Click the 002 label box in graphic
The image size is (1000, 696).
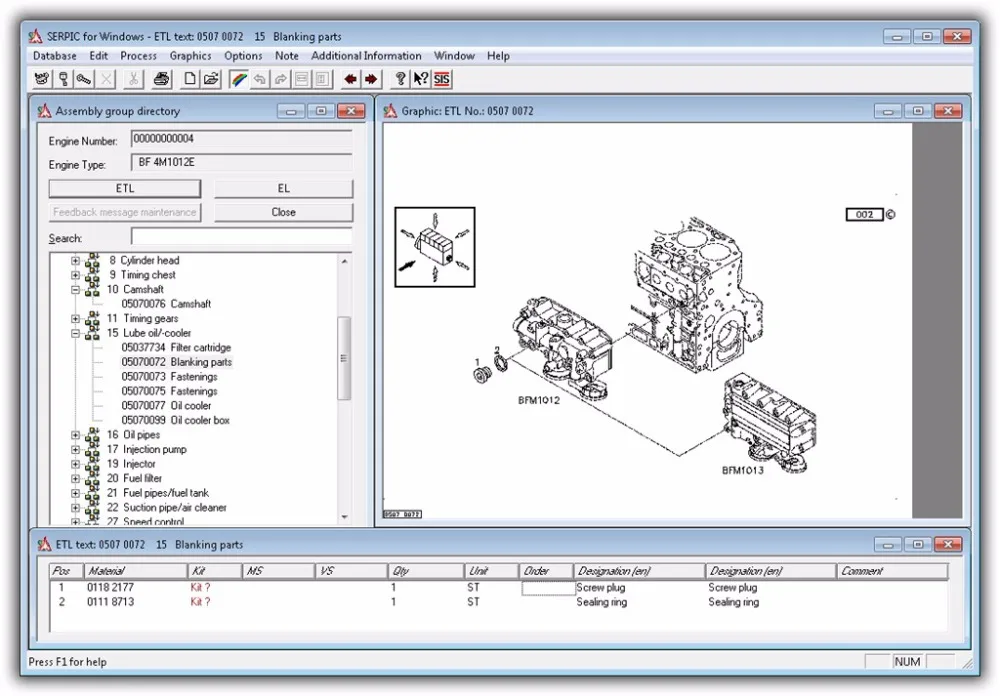[x=864, y=214]
